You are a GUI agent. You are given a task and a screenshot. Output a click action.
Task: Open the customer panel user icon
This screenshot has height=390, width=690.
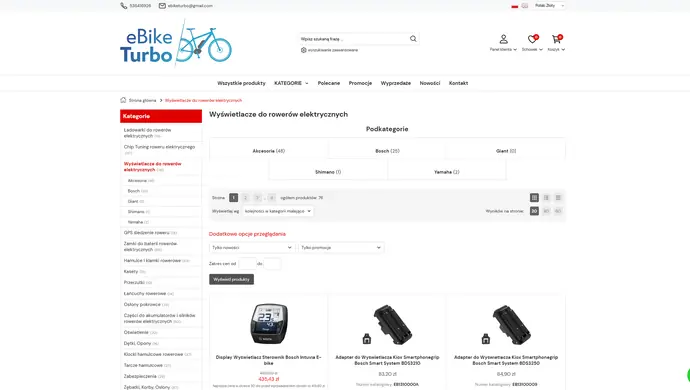[x=503, y=39]
